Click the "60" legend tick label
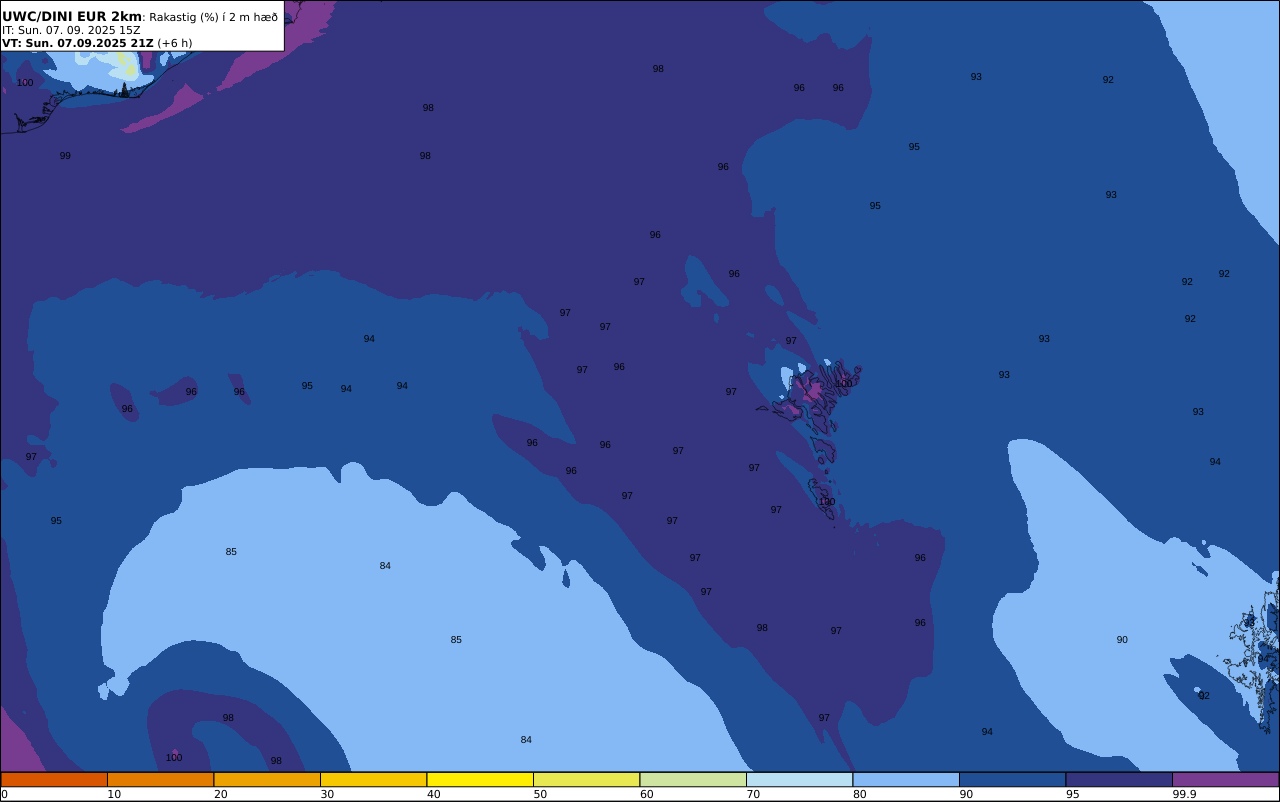Image resolution: width=1280 pixels, height=802 pixels. click(x=646, y=794)
